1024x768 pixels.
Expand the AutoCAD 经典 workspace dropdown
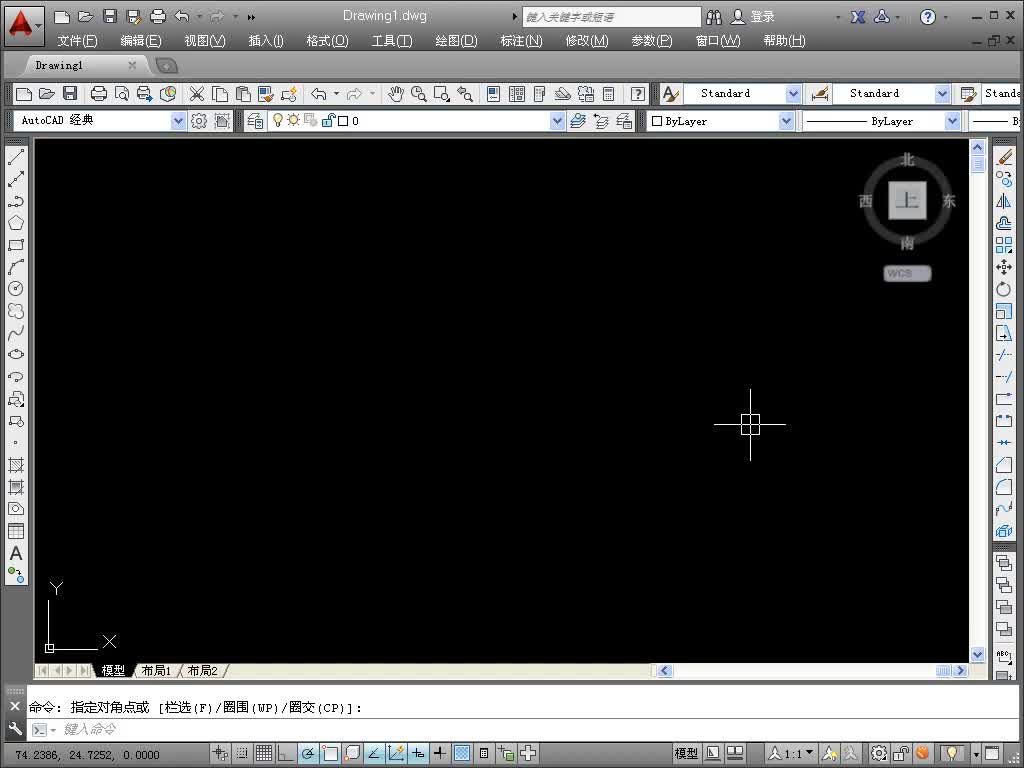(x=178, y=121)
